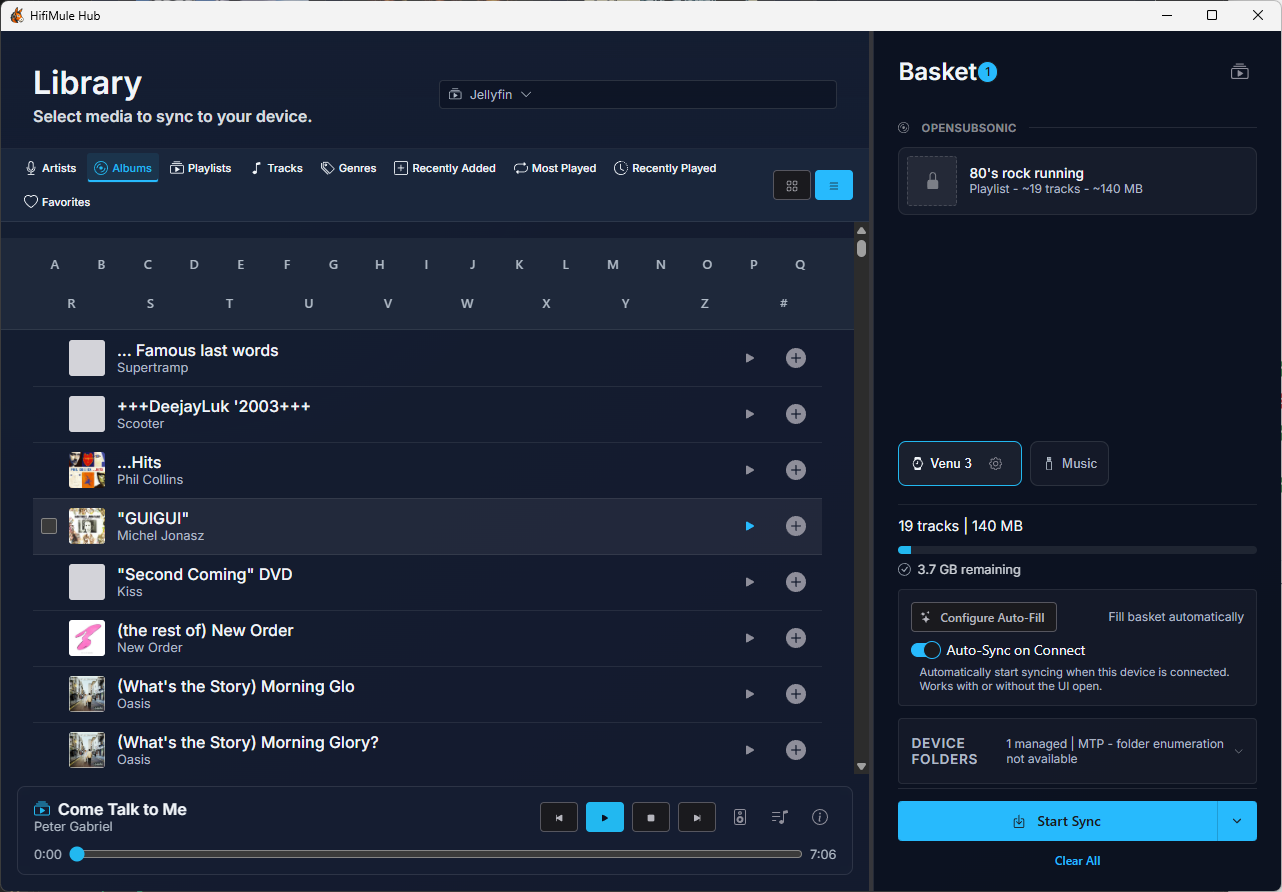Viewport: 1282px width, 892px height.
Task: Stop playback
Action: pos(651,817)
